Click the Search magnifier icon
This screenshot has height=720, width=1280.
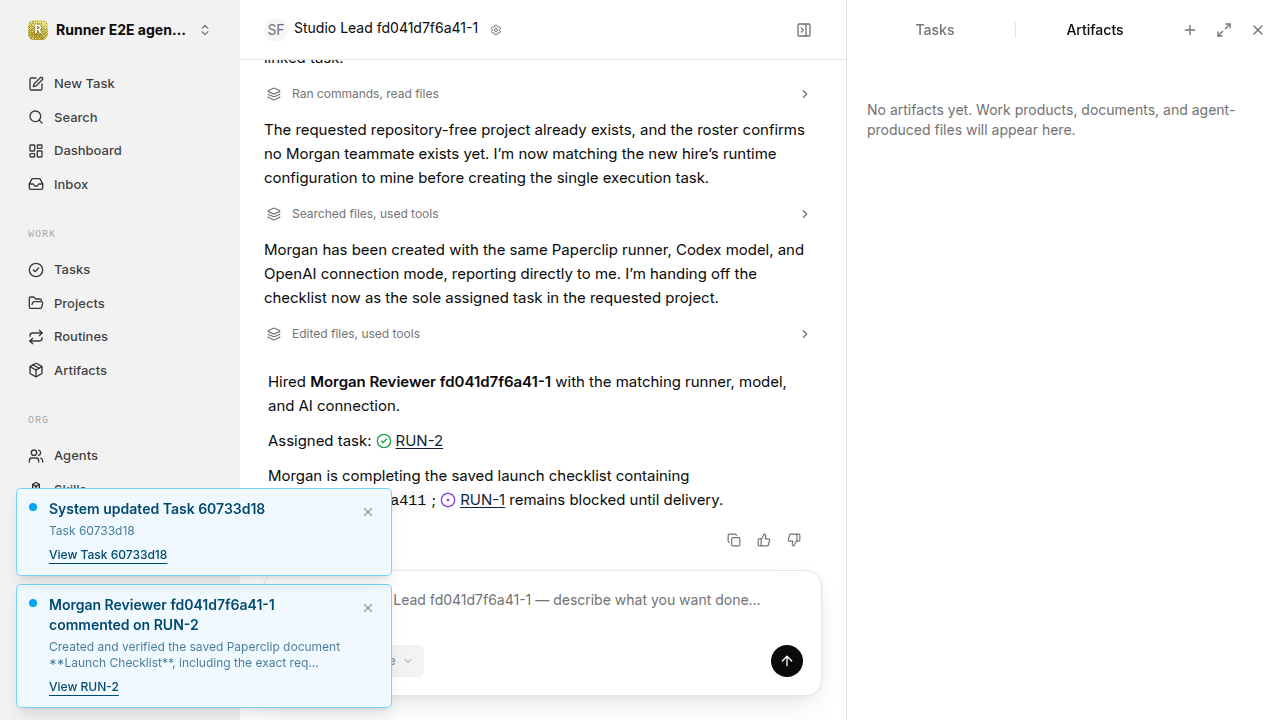(x=36, y=117)
